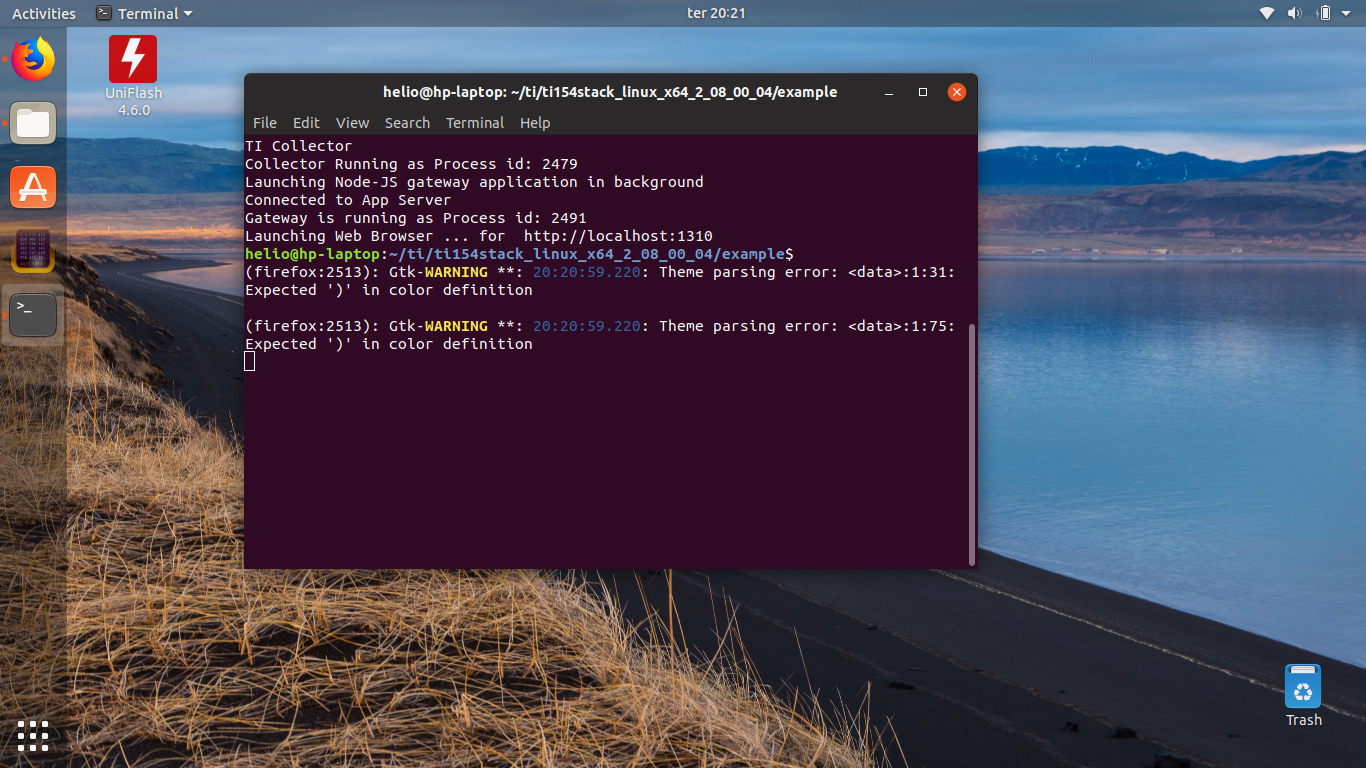Screen dimensions: 1366x768
Task: Maximize the terminal window
Action: pyautogui.click(x=923, y=92)
